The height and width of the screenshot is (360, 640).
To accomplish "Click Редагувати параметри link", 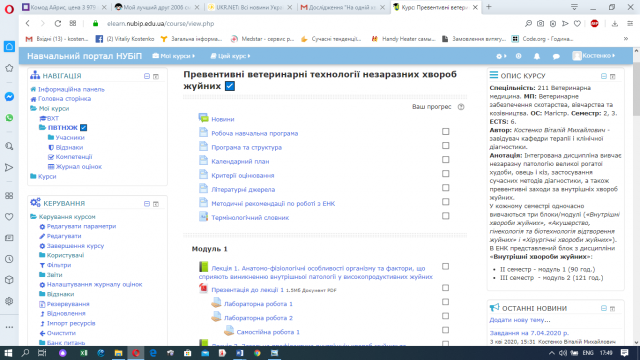I will pyautogui.click(x=81, y=226).
